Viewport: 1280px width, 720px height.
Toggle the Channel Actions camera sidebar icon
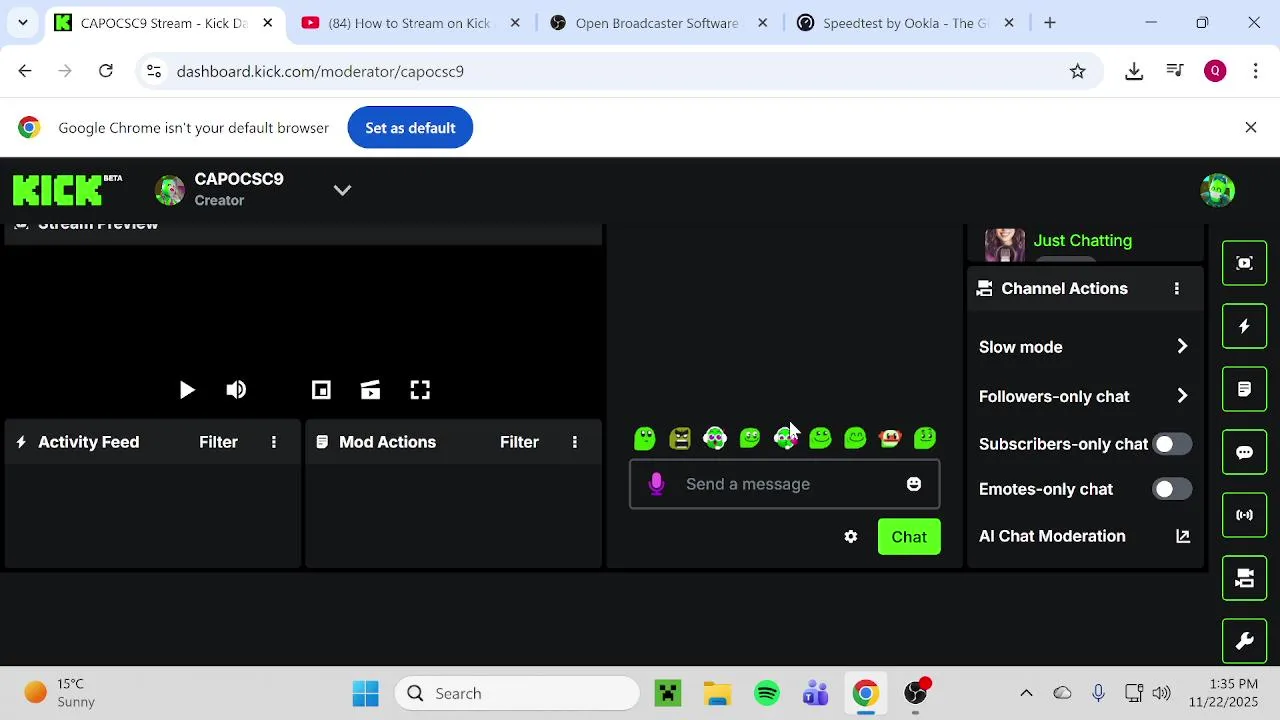pos(1244,578)
